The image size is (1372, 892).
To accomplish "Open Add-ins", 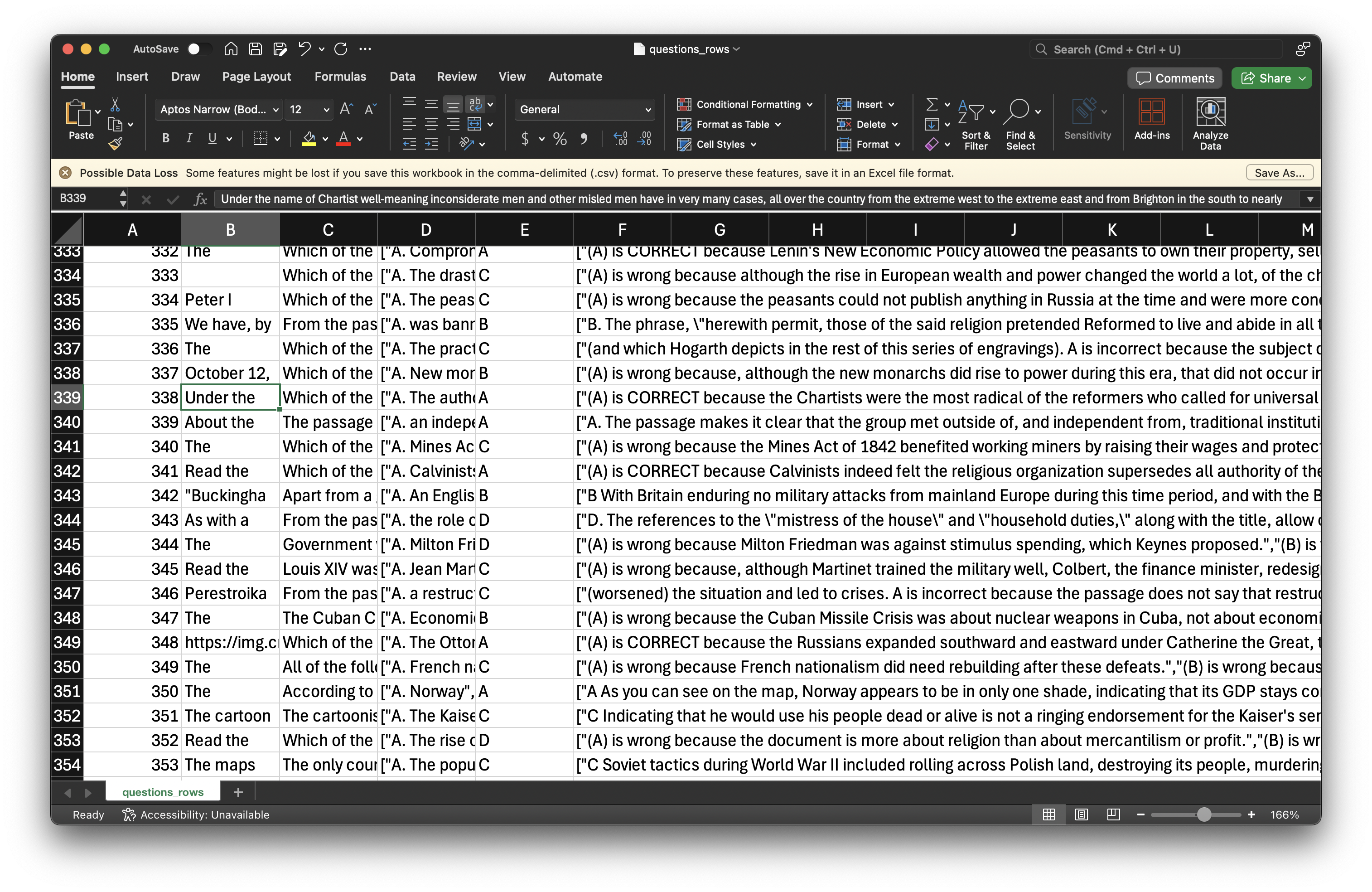I will click(x=1151, y=119).
